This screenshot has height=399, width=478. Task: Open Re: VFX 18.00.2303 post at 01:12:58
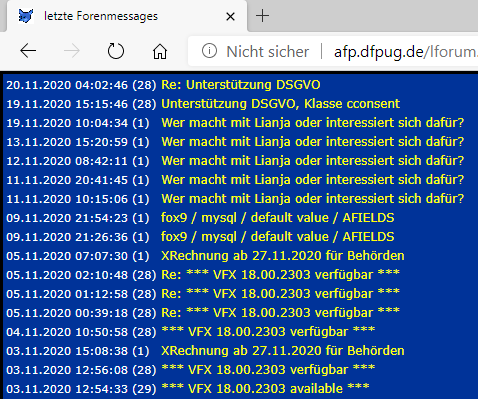280,294
